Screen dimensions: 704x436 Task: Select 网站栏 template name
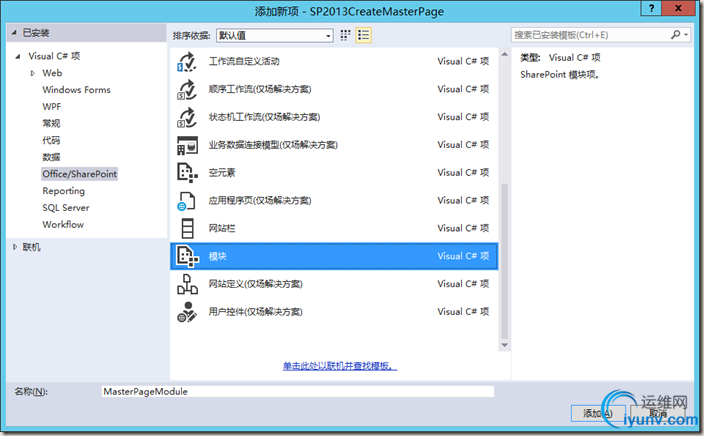click(222, 229)
